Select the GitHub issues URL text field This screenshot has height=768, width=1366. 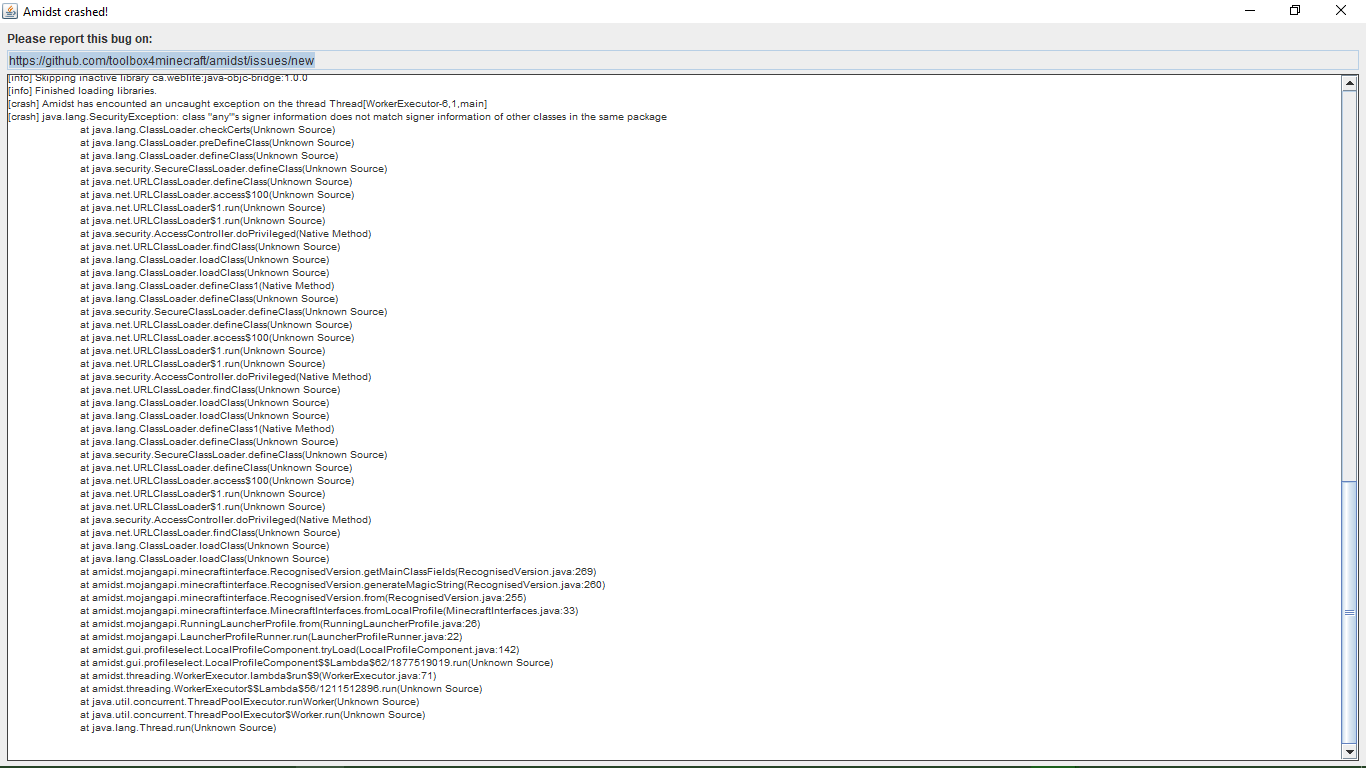(x=400, y=60)
